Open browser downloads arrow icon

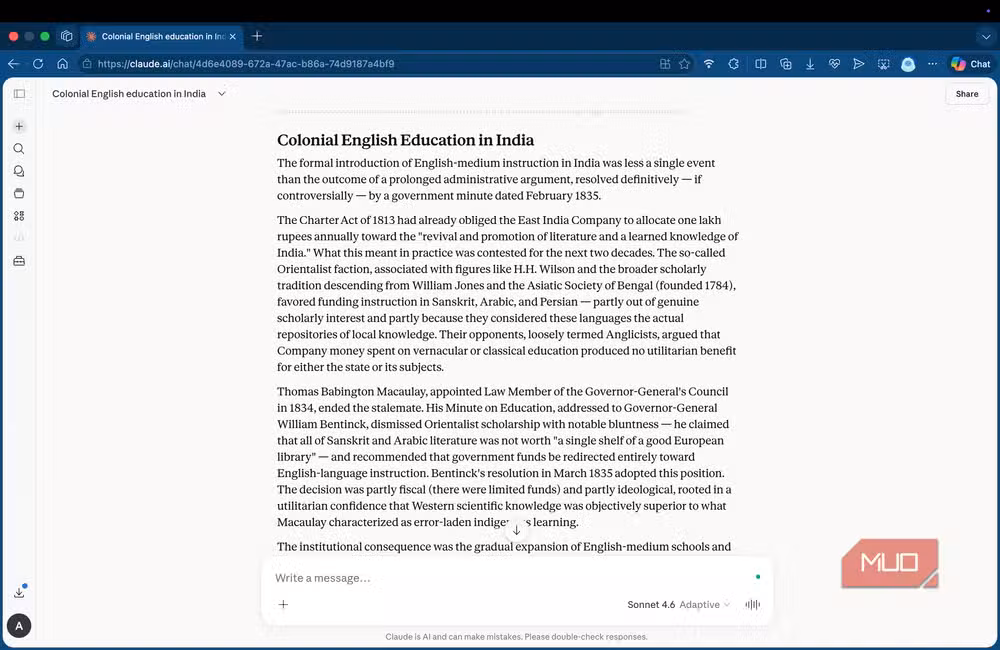810,64
